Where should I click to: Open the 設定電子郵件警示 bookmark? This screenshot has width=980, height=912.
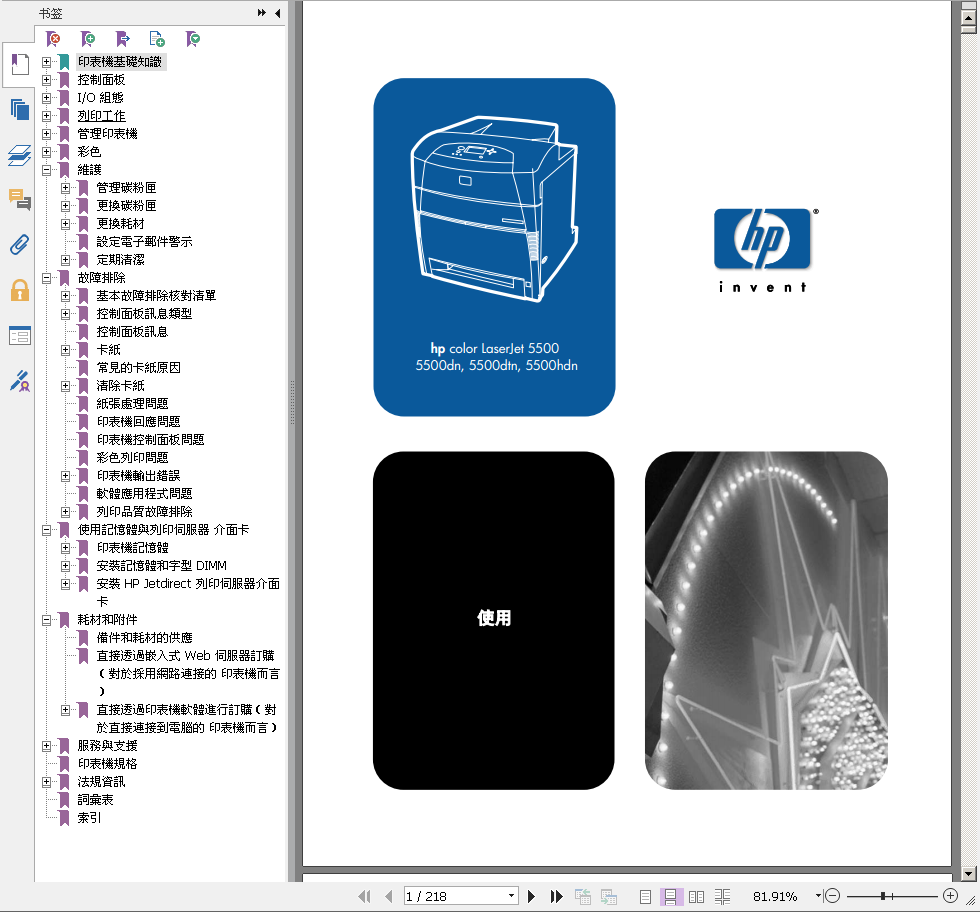(144, 242)
